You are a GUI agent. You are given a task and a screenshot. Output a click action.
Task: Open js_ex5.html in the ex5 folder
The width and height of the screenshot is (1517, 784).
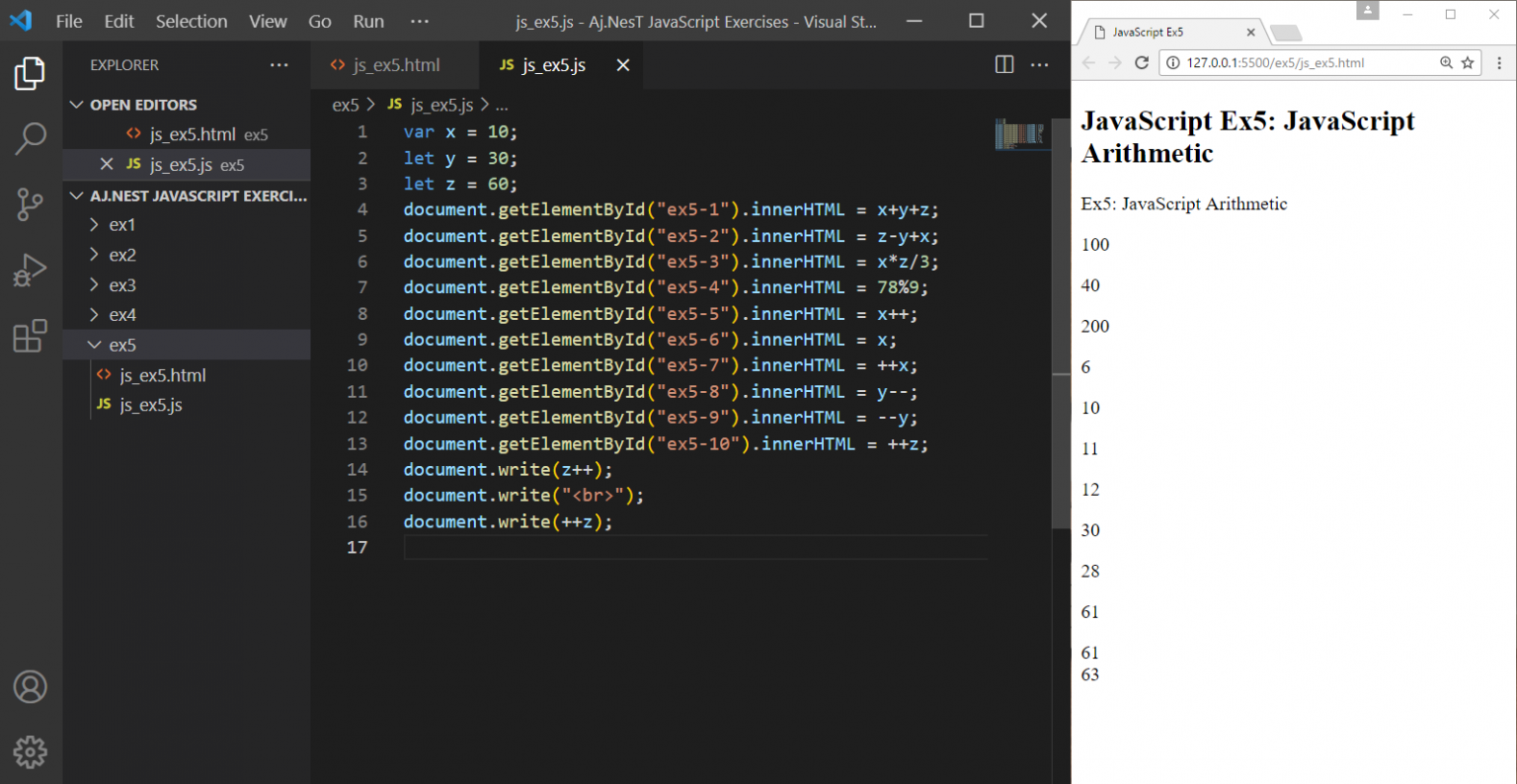(x=162, y=375)
